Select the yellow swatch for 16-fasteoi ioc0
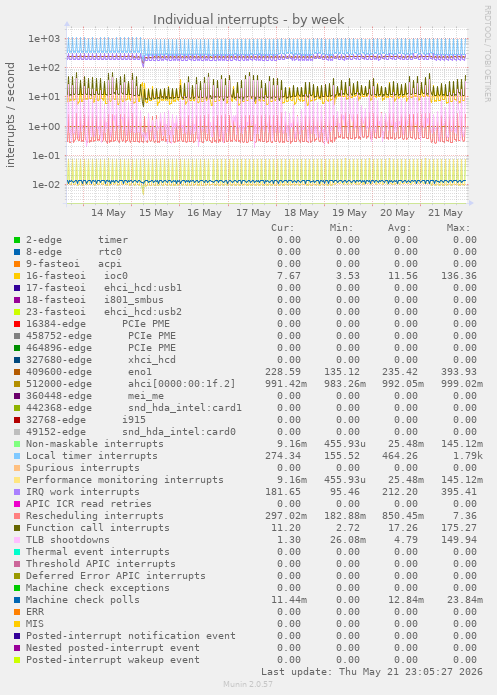497x695 pixels. 17,276
